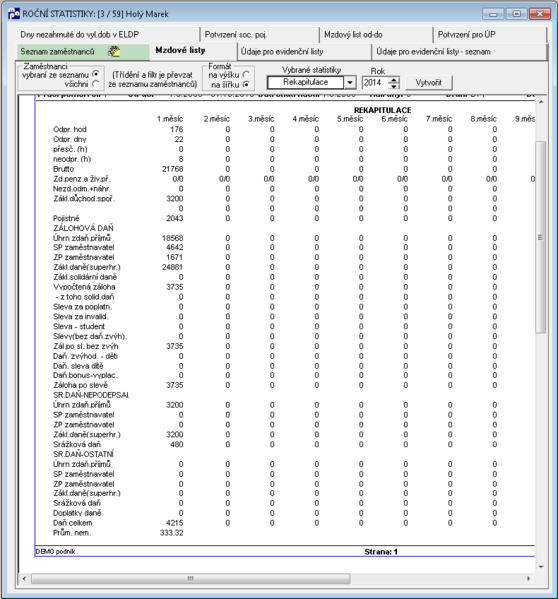Click the horizontal scrollbar thumb
The image size is (558, 599).
(191, 579)
